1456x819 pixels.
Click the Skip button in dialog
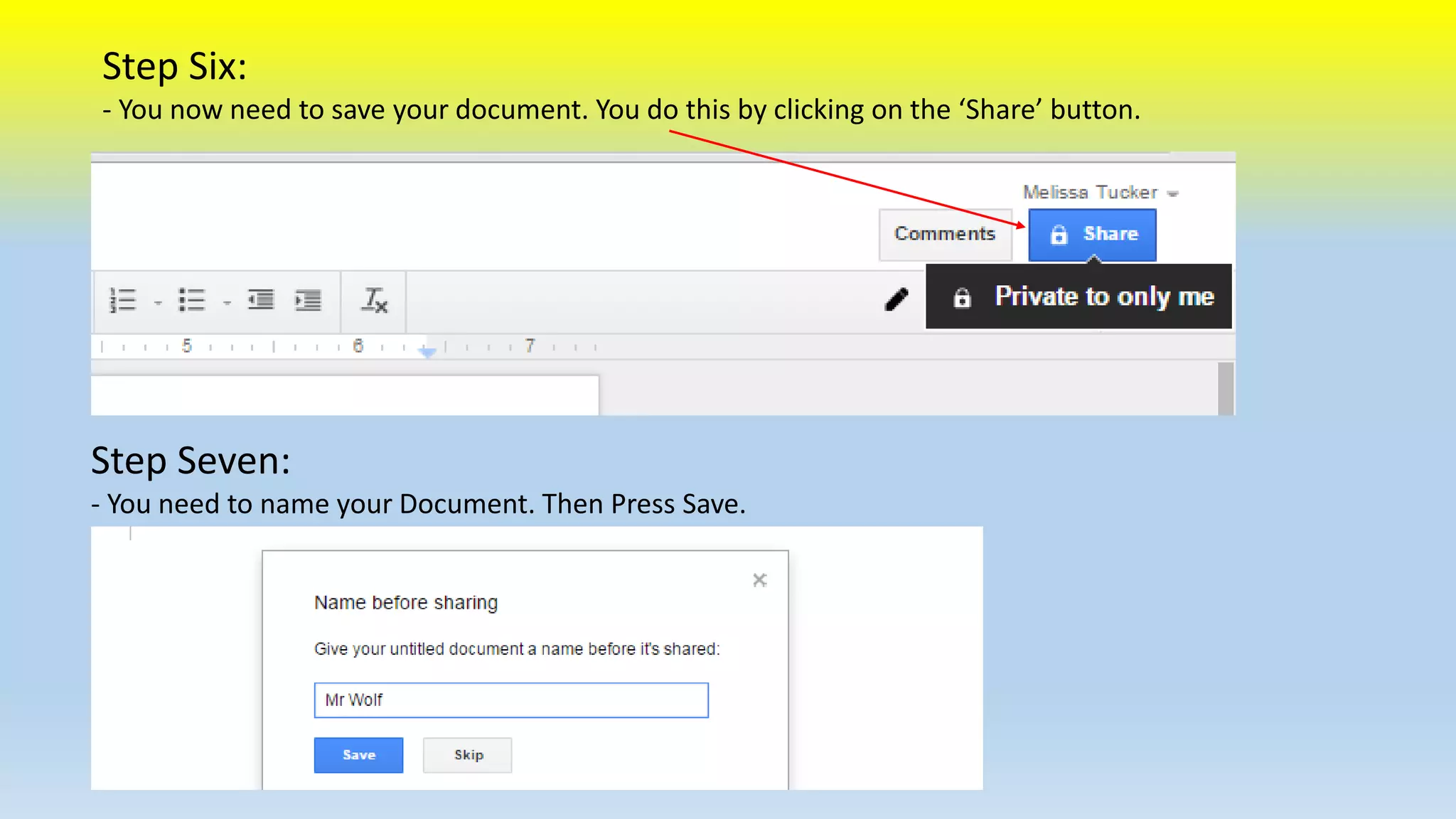tap(468, 755)
